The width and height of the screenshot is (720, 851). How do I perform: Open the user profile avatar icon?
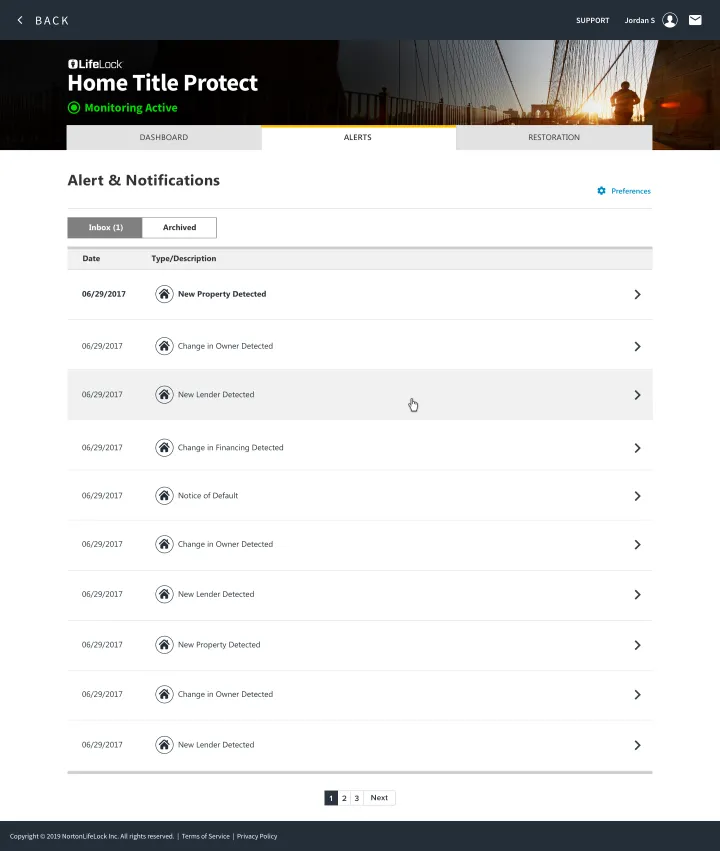click(x=670, y=20)
